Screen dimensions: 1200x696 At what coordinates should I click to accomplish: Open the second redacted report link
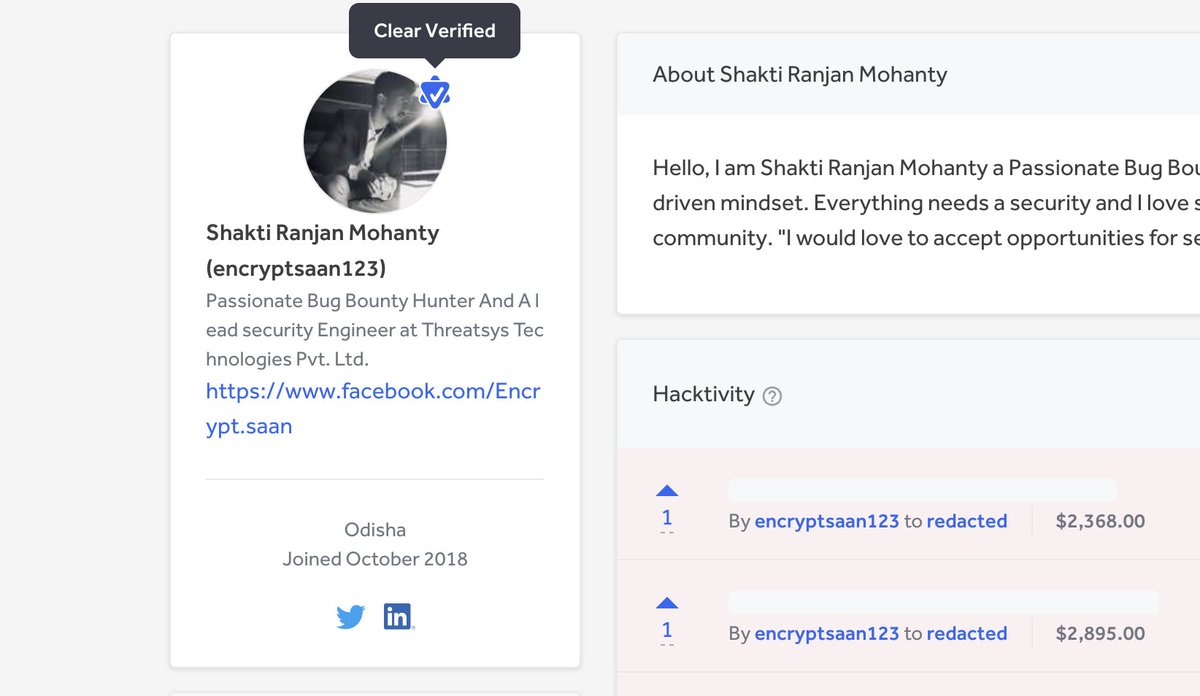coord(967,633)
